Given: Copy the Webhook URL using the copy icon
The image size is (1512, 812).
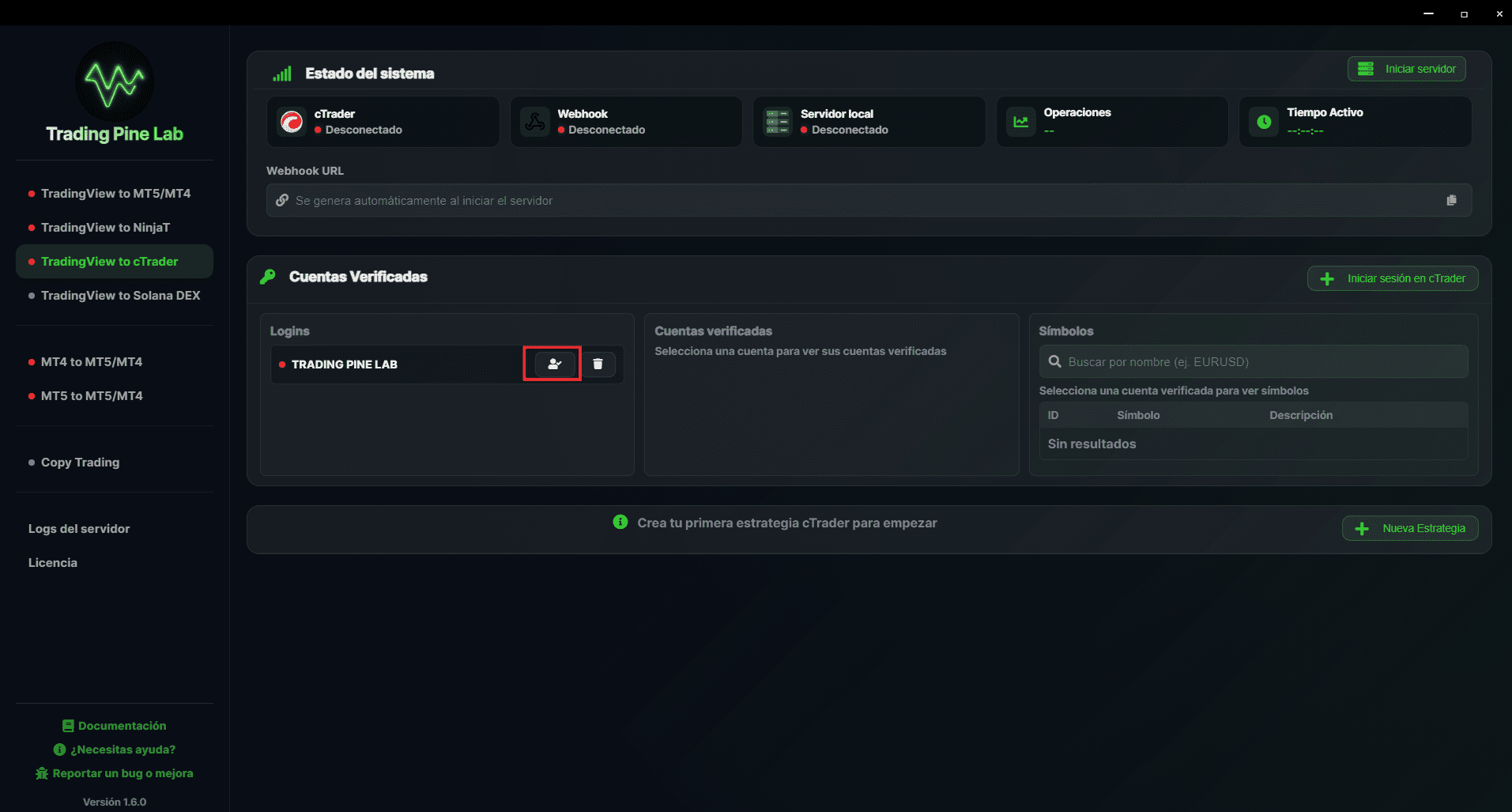Looking at the screenshot, I should (1451, 199).
